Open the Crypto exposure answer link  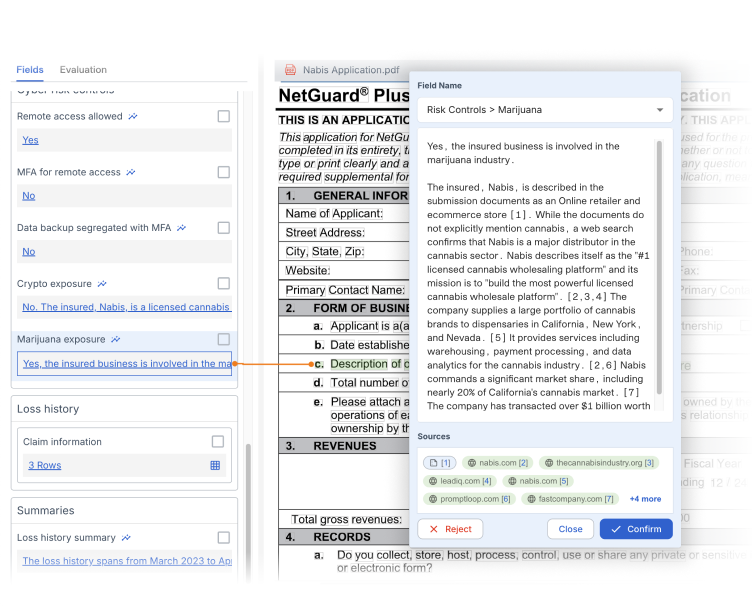coord(127,307)
